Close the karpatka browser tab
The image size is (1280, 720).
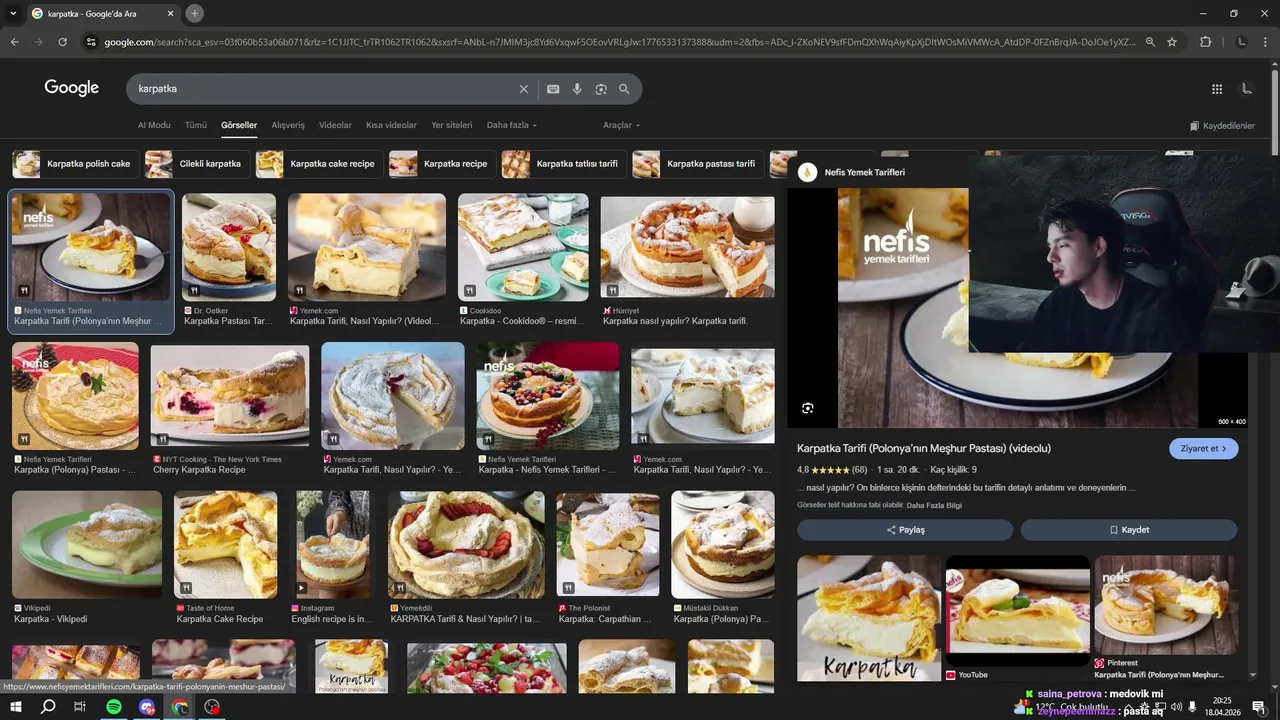coord(171,14)
